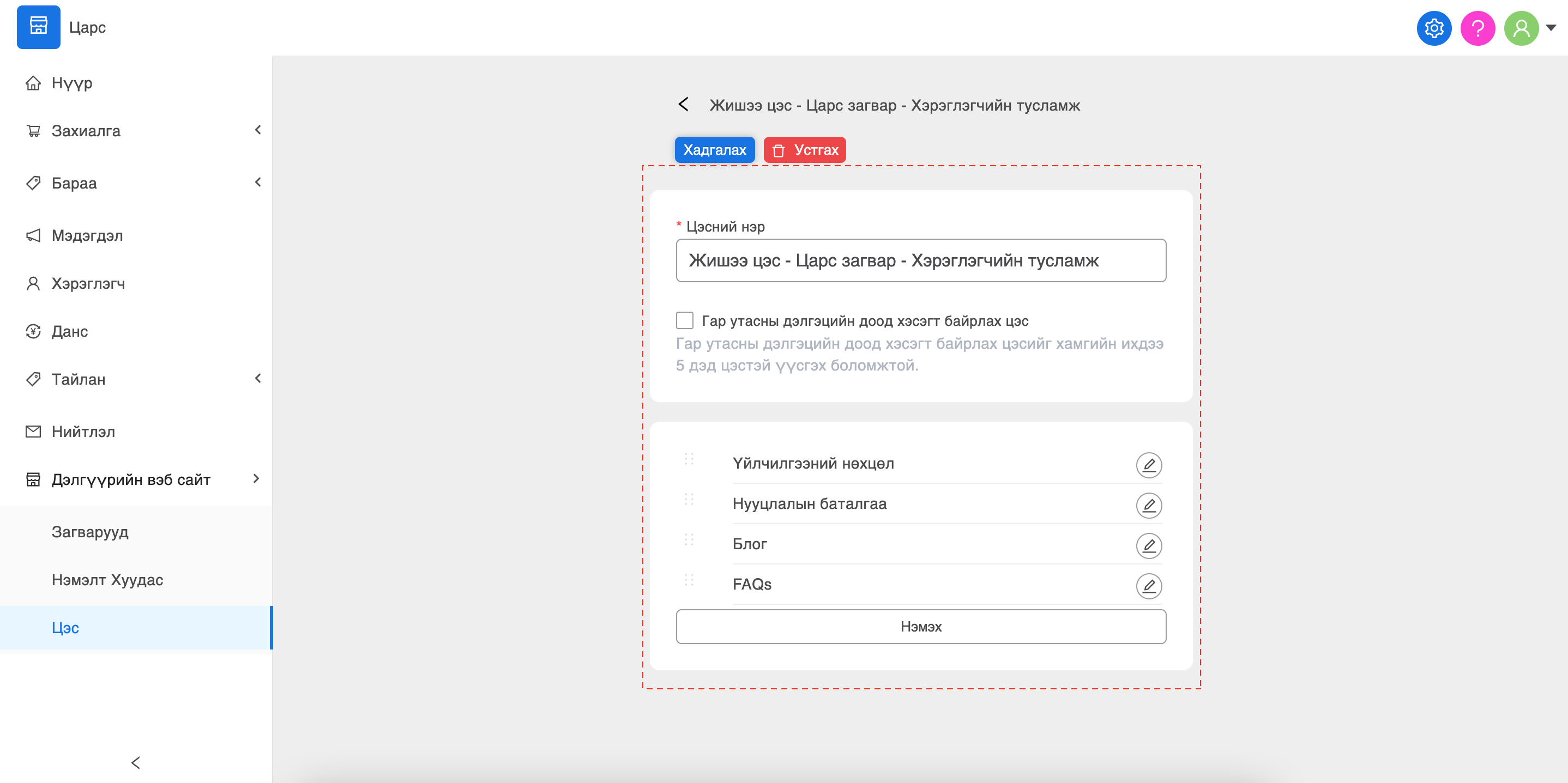Edit the Үйлчилгээний нөхцөл item
This screenshot has height=783, width=1568.
1149,465
